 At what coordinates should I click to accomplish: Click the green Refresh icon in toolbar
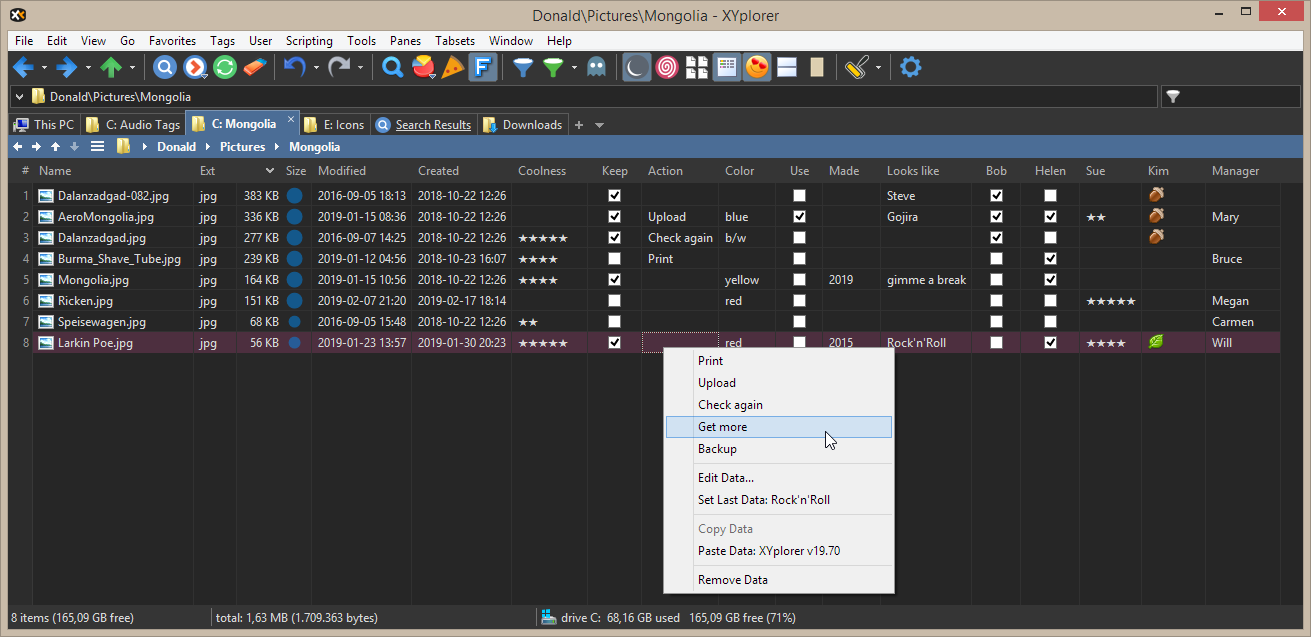point(225,68)
